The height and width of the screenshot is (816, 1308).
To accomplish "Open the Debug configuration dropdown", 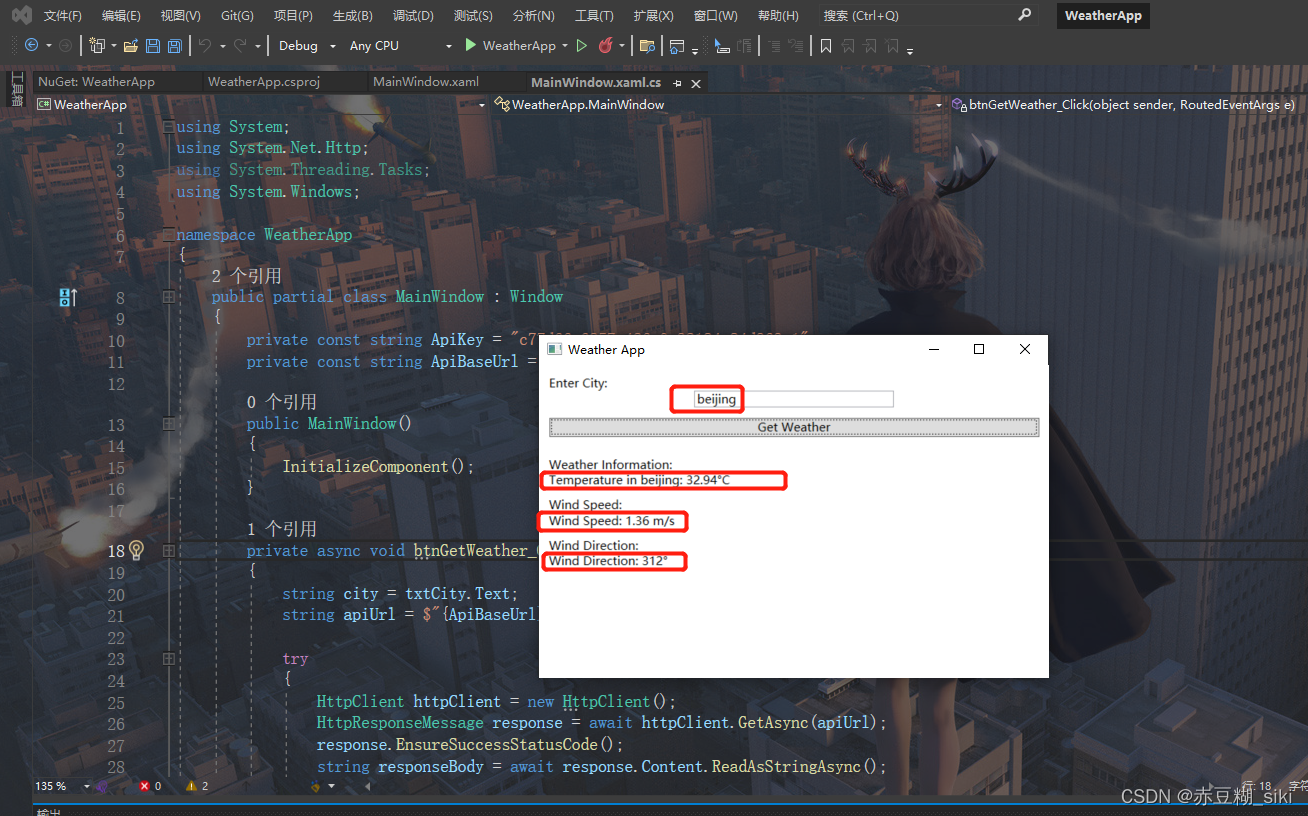I will click(x=303, y=46).
